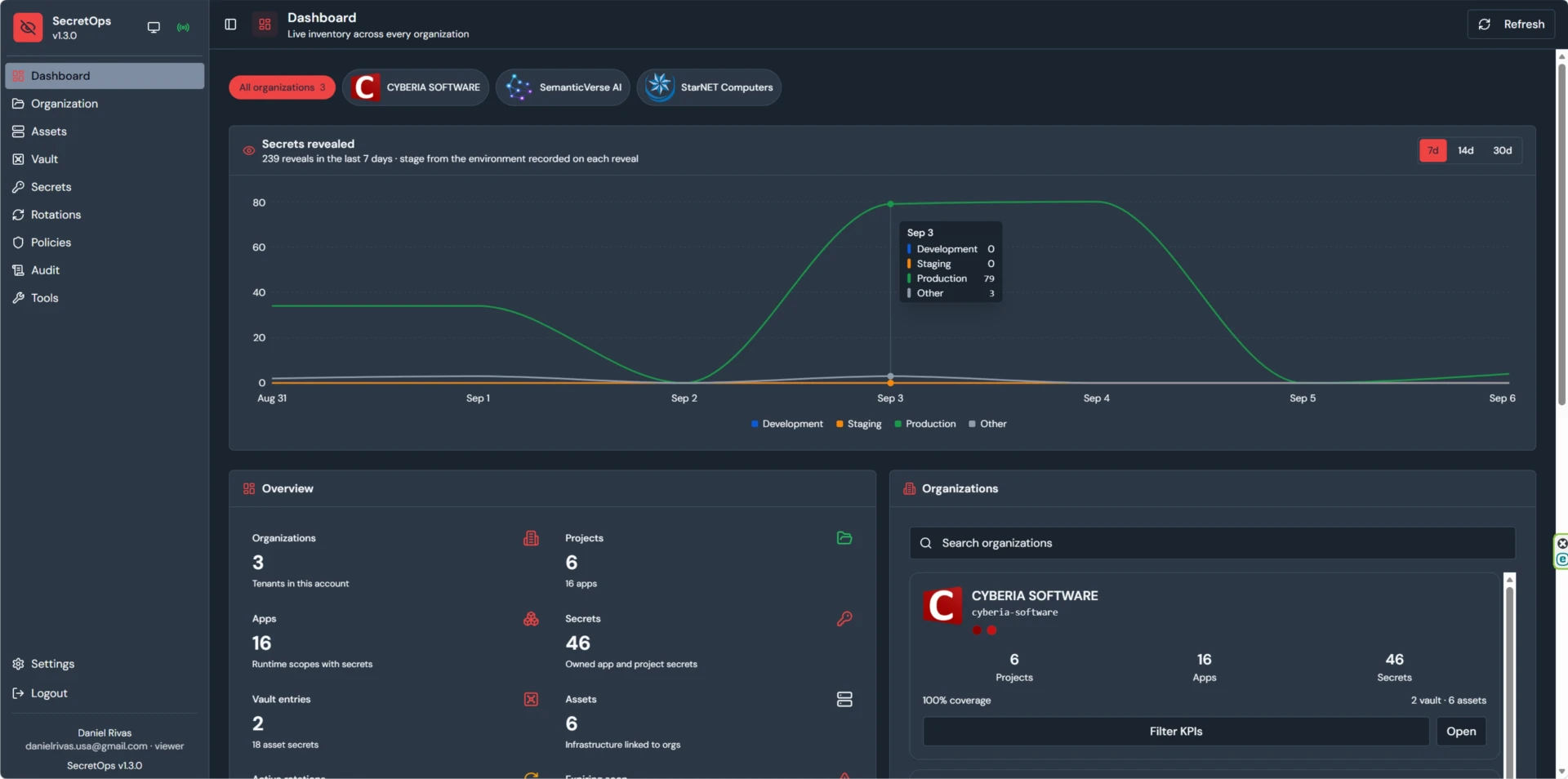Toggle the Development legend entry
The image size is (1568, 779).
coord(786,424)
